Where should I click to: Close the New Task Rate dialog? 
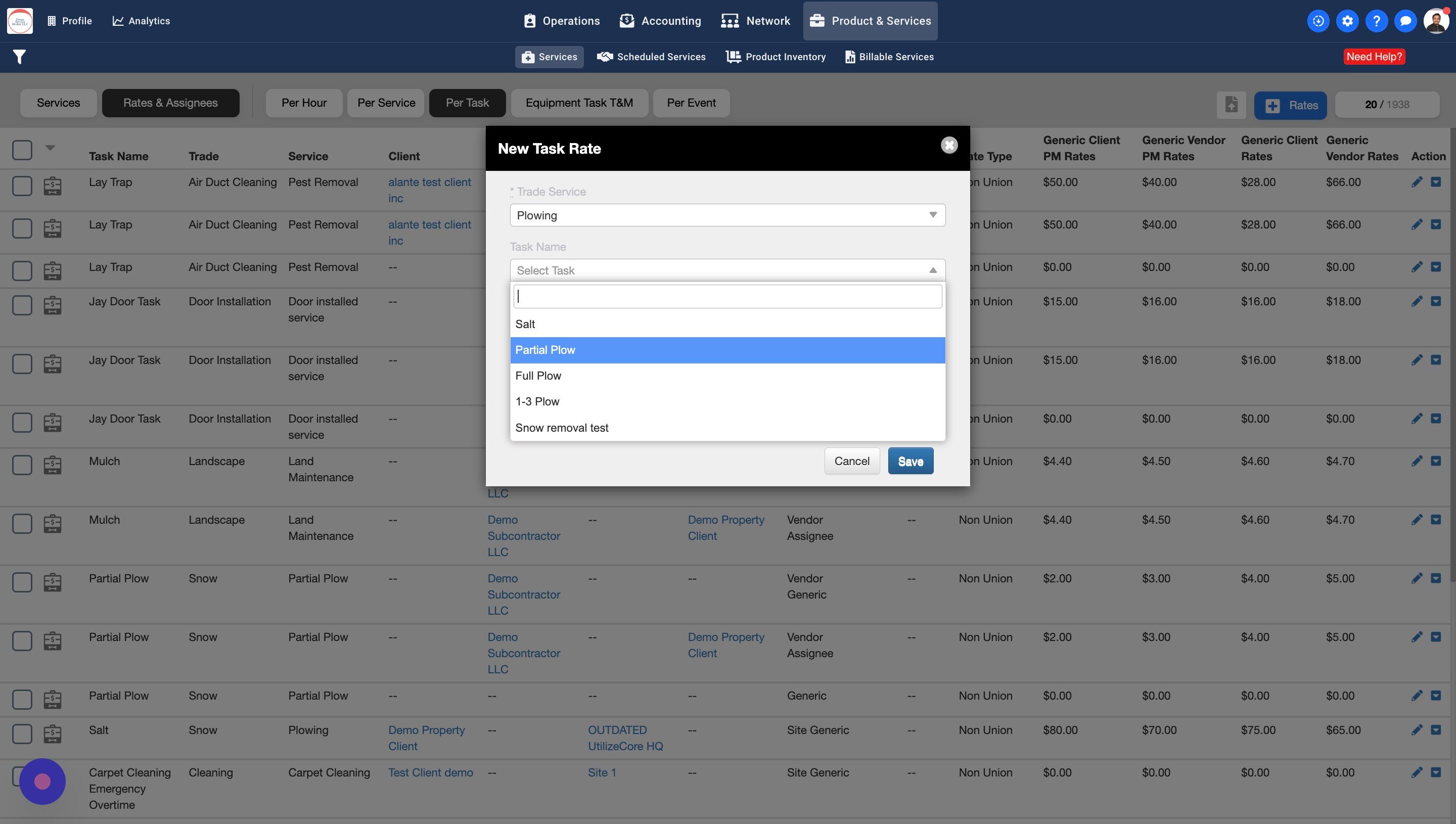949,146
